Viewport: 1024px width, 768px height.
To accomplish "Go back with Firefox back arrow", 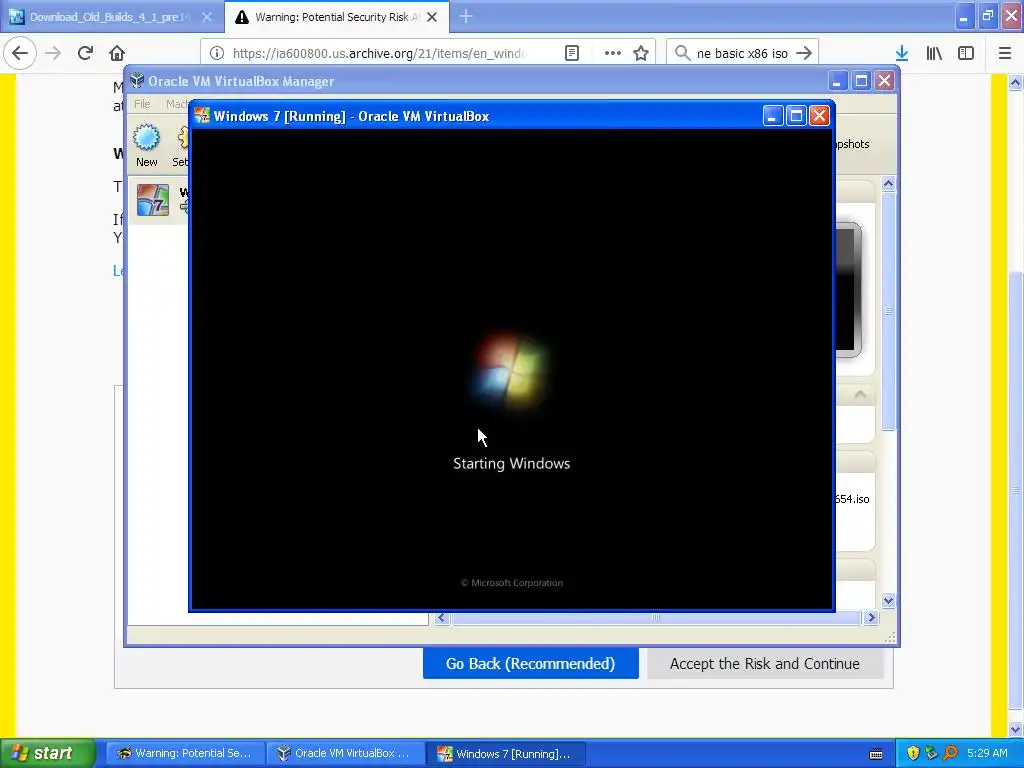I will tap(20, 53).
